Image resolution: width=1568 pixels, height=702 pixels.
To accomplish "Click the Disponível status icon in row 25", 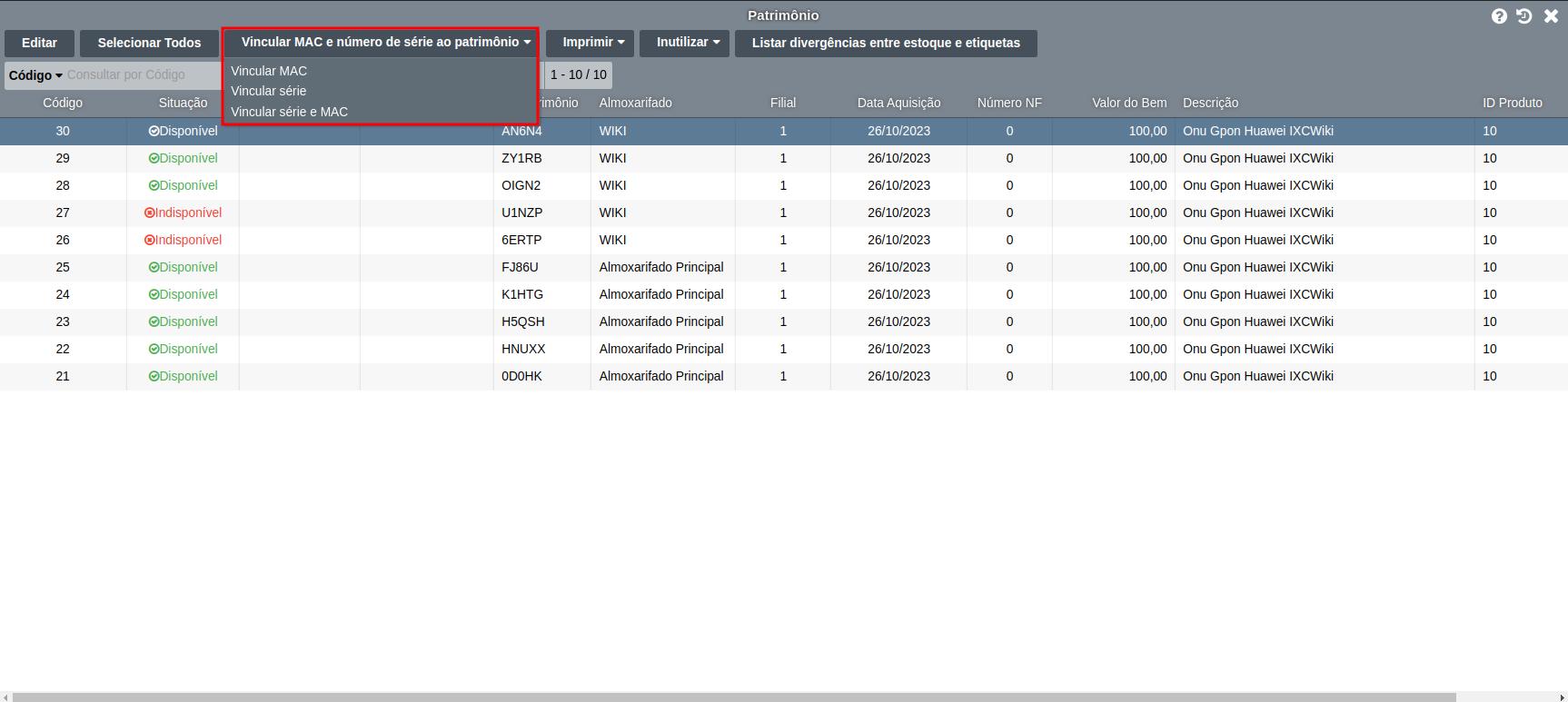I will (x=154, y=267).
